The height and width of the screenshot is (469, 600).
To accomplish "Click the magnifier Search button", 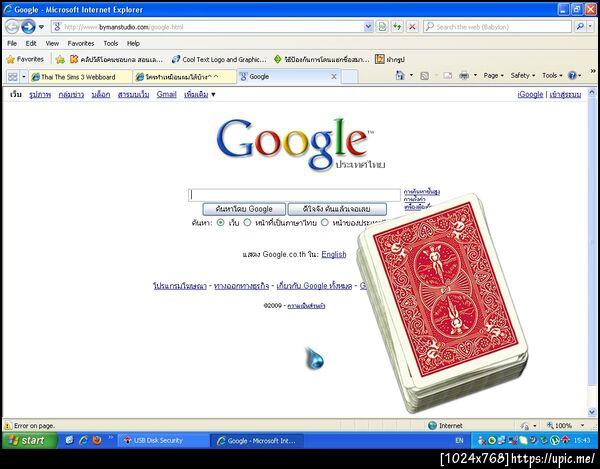I will pos(580,27).
